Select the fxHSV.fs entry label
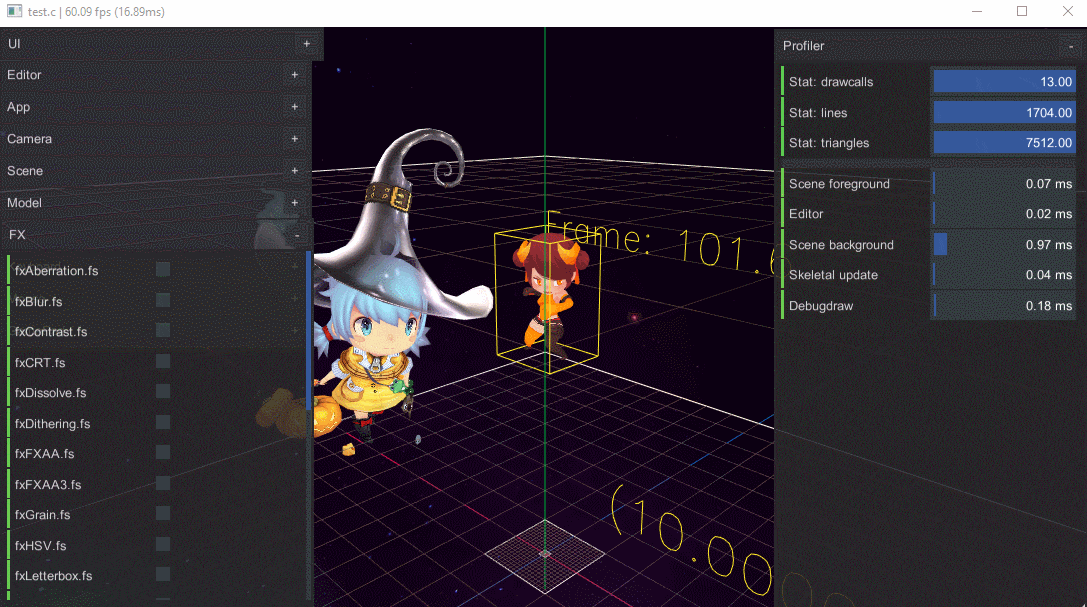 (x=41, y=546)
